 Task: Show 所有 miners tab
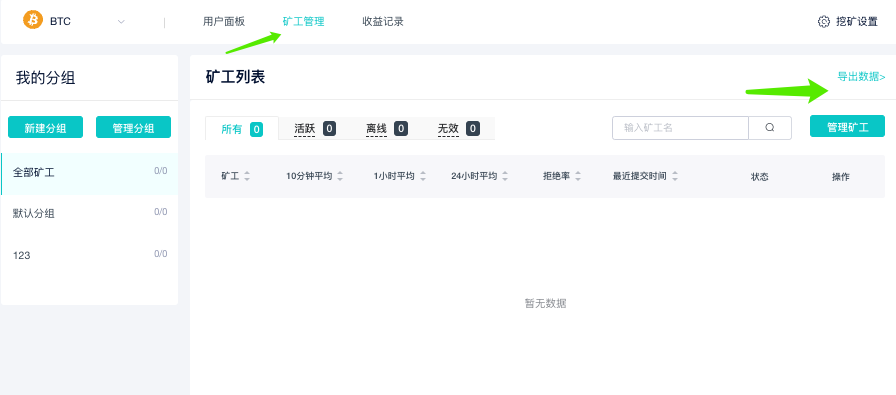242,129
